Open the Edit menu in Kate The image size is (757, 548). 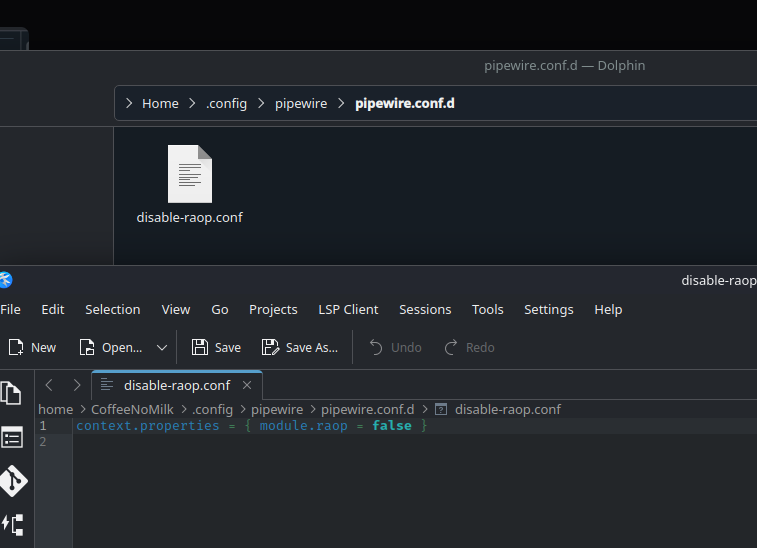click(53, 309)
